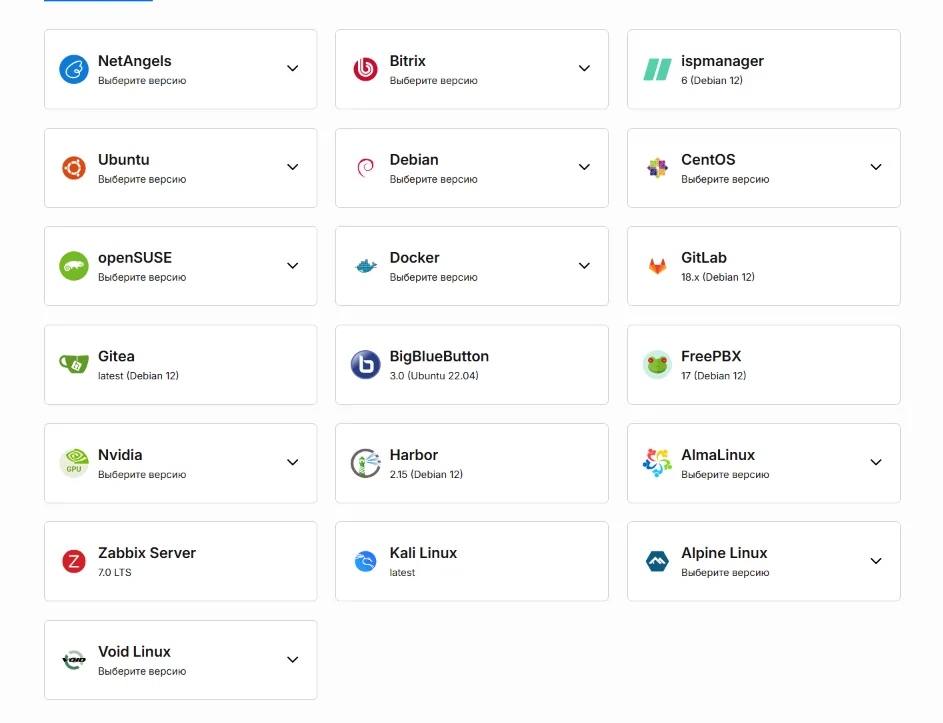Expand the CentOS version chevron
This screenshot has height=723, width=943.
876,167
